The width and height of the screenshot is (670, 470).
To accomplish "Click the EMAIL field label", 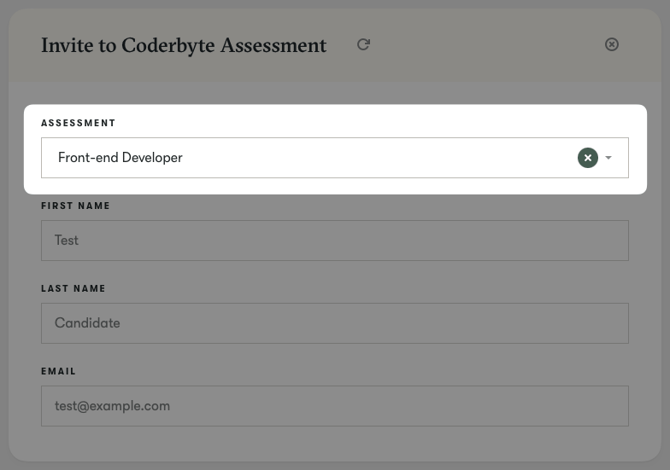I will pyautogui.click(x=59, y=371).
